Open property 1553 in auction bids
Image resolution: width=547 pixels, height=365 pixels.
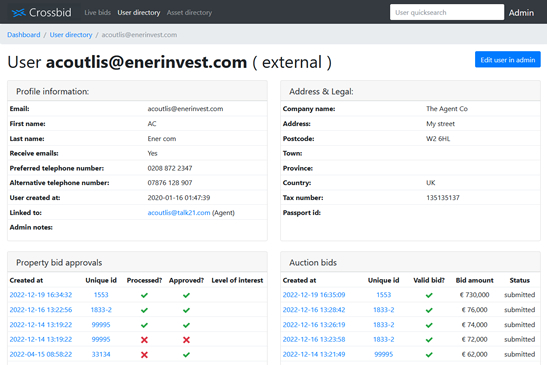(383, 295)
